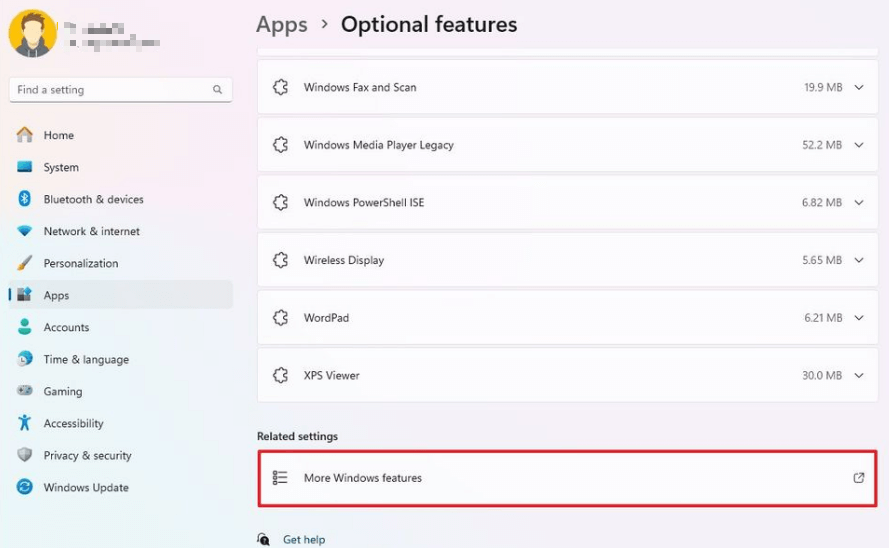Go to Time & language settings

pyautogui.click(x=86, y=359)
